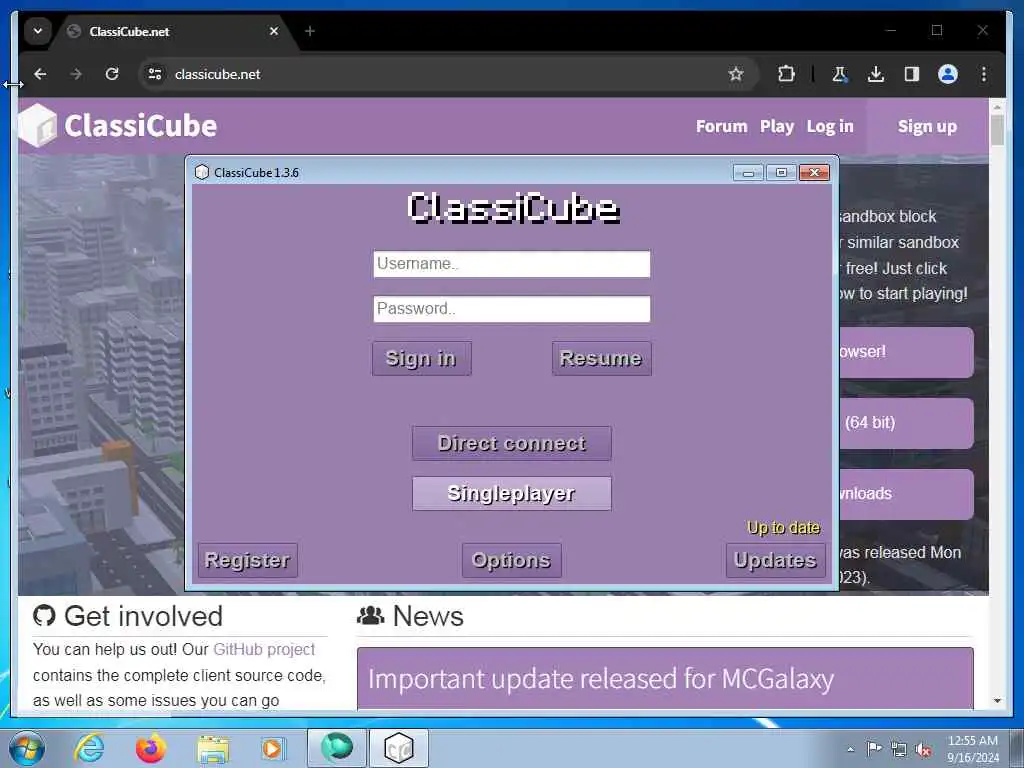The width and height of the screenshot is (1024, 768).
Task: Open the Chrome profile avatar
Action: (948, 74)
